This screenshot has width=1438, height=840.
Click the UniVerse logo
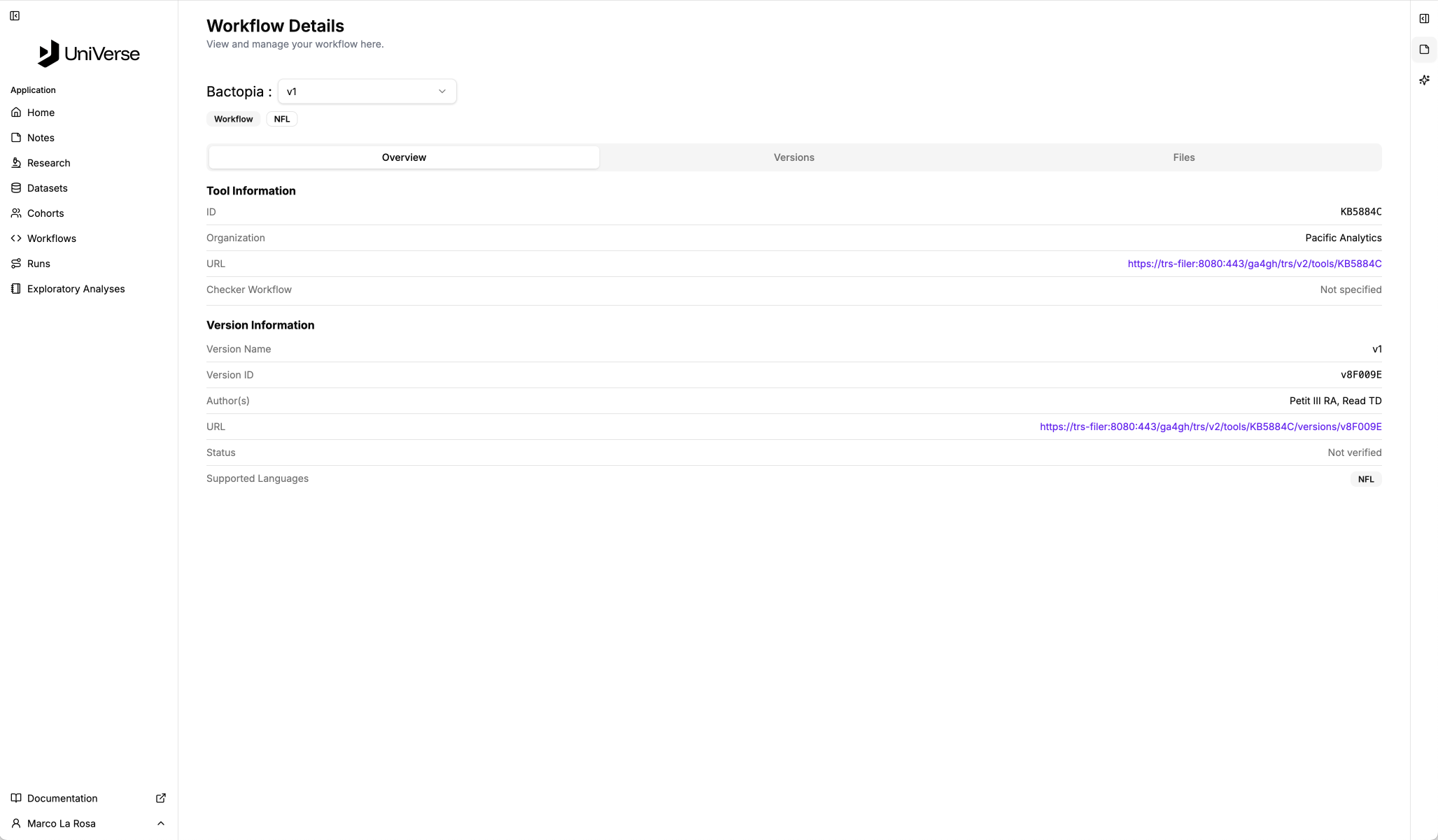pyautogui.click(x=89, y=54)
